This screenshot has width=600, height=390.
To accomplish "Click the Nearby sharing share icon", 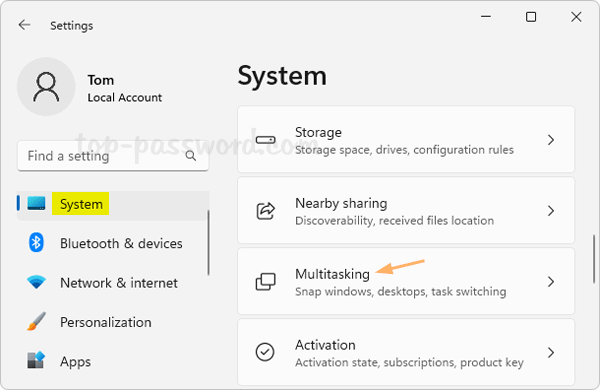I will tap(266, 211).
